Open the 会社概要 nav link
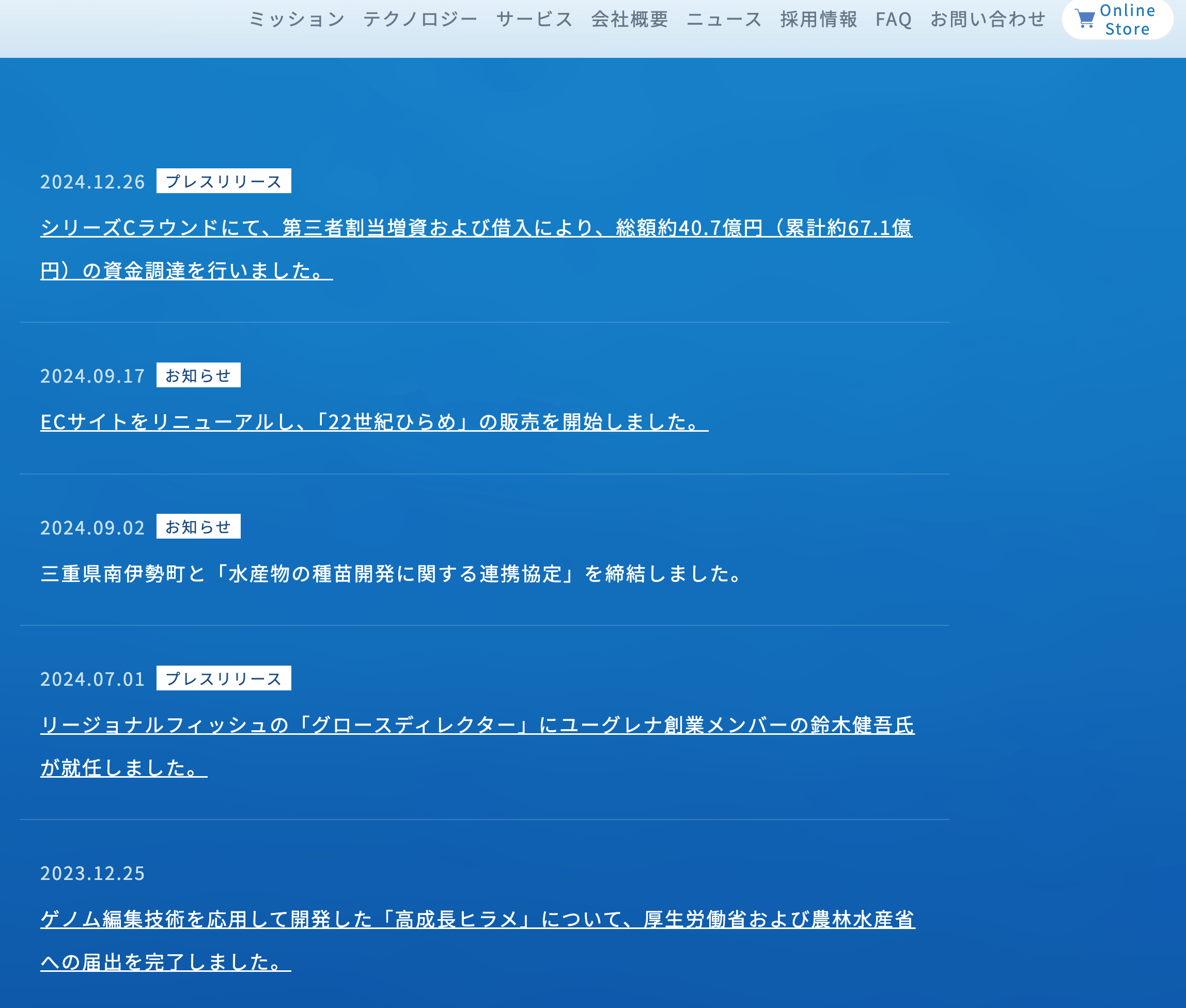 [629, 20]
